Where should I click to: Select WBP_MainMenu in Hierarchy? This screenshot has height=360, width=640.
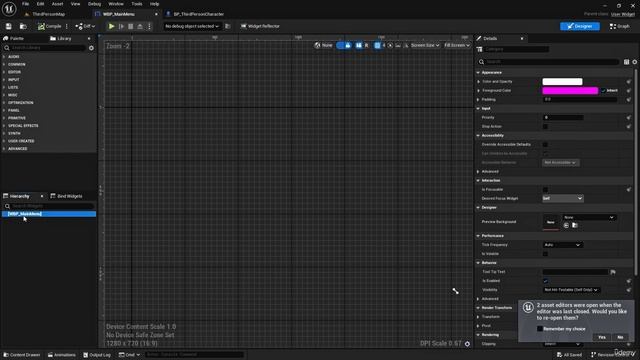coord(49,214)
